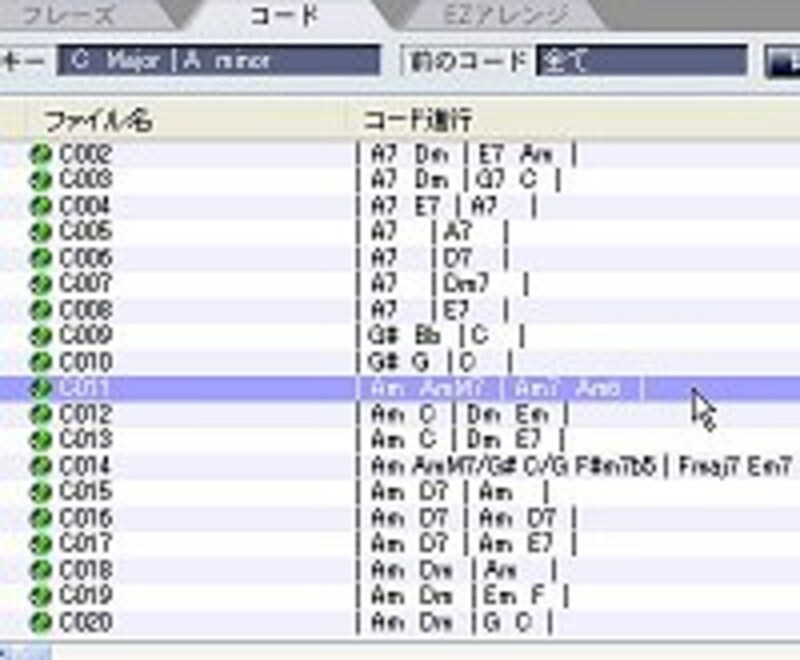Click the green icon for C012
Image resolution: width=800 pixels, height=660 pixels.
(x=40, y=414)
